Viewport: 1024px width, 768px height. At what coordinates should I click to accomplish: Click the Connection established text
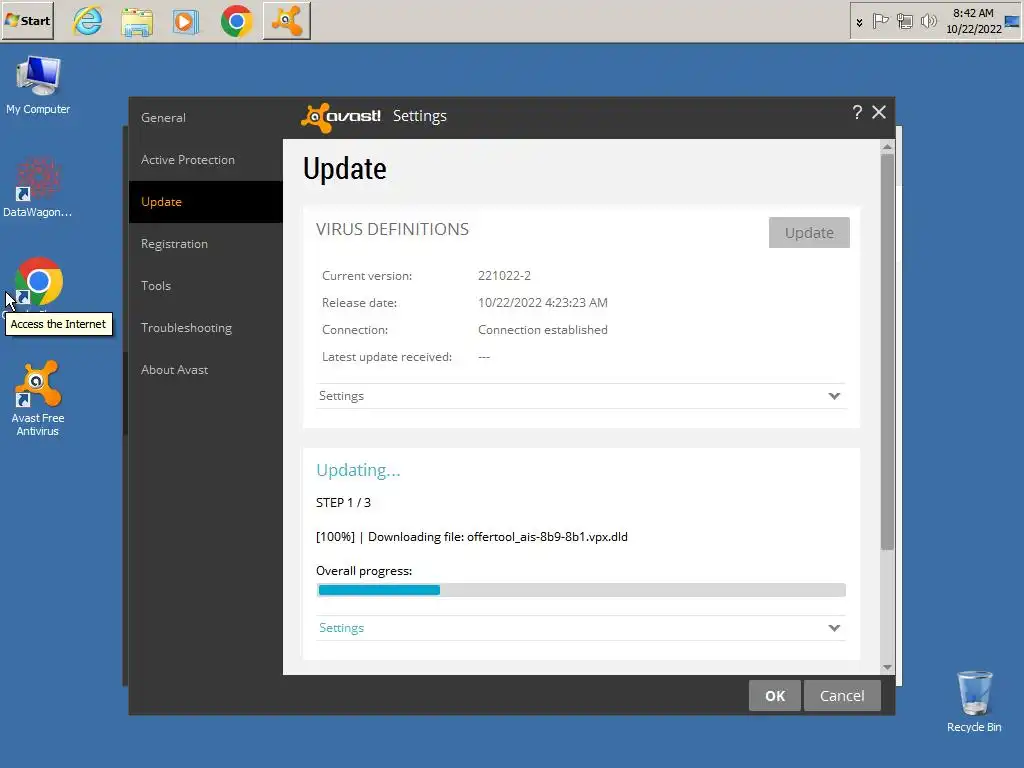pos(543,330)
